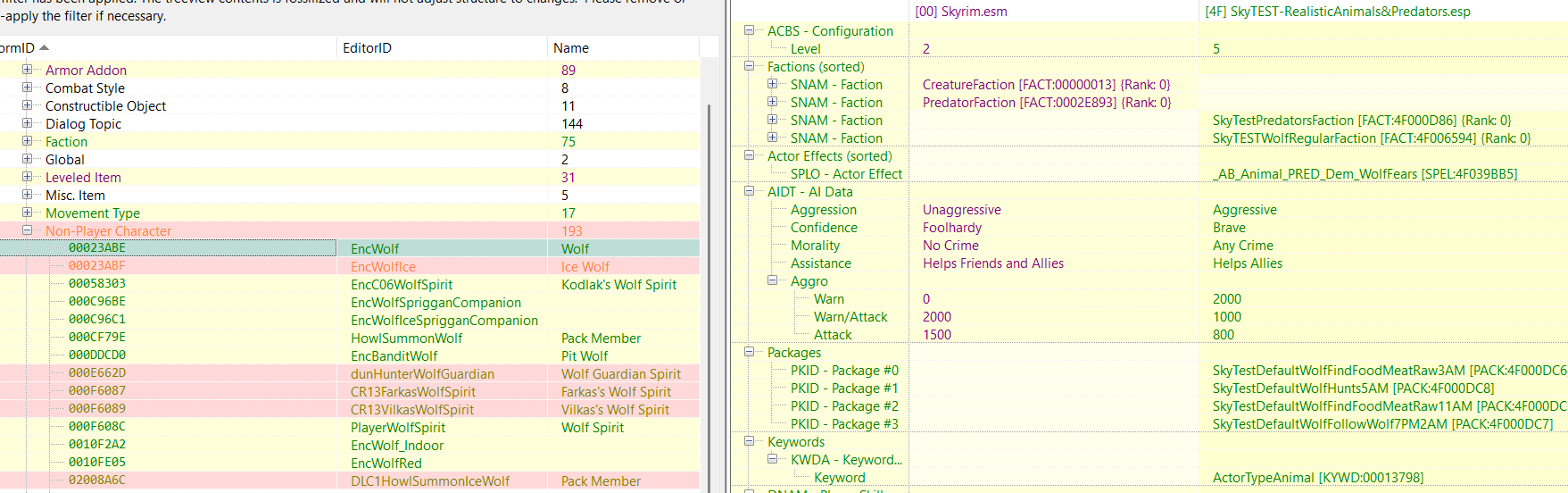The image size is (1568, 493).
Task: Collapse Factions (sorted) section
Action: point(749,66)
